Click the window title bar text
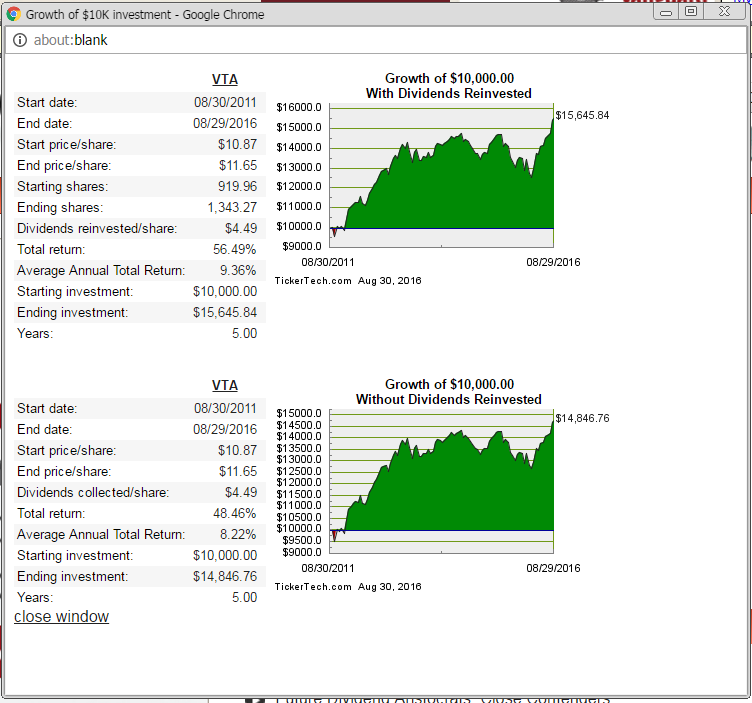This screenshot has height=703, width=752. coord(145,14)
